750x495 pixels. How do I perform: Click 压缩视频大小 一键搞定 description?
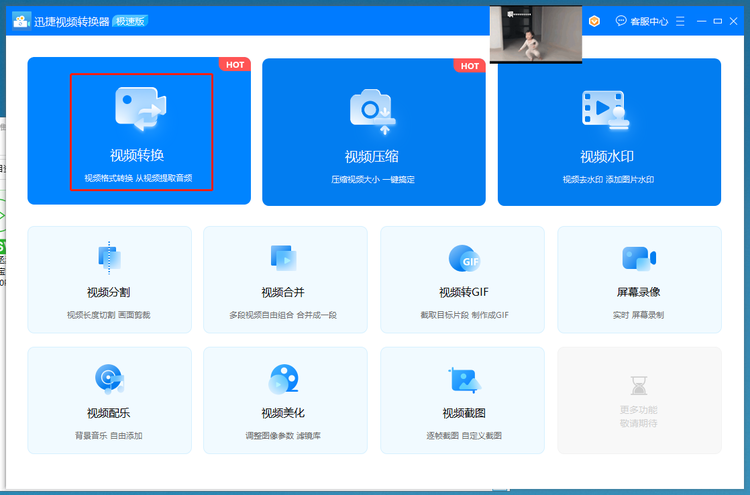[373, 180]
